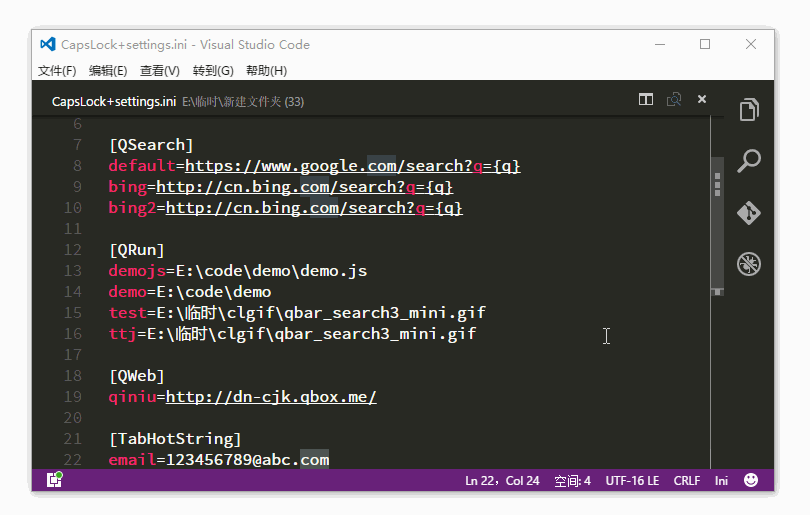Viewport: 810px width, 515px height.
Task: Change encoding via UTF-16 LE
Action: click(x=632, y=481)
